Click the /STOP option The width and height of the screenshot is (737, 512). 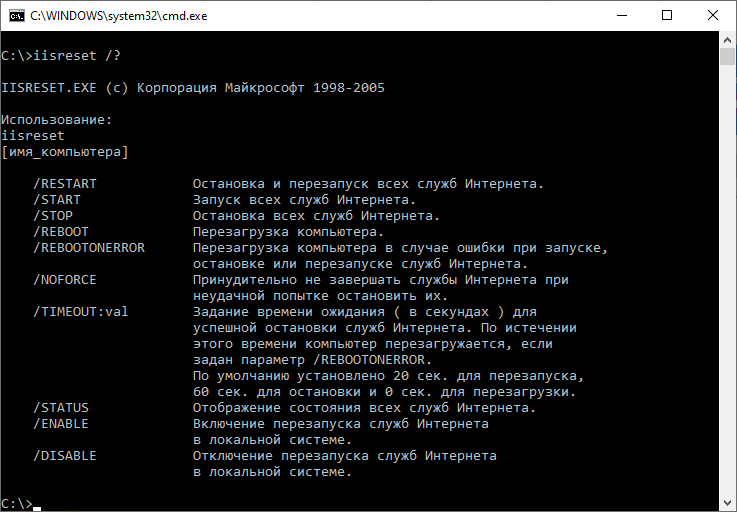53,216
